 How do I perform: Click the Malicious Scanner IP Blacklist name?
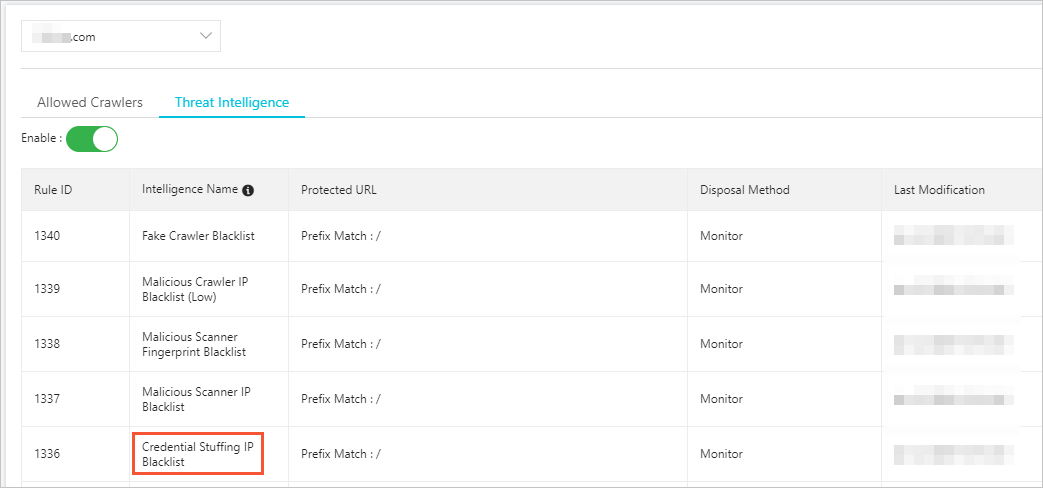point(195,399)
